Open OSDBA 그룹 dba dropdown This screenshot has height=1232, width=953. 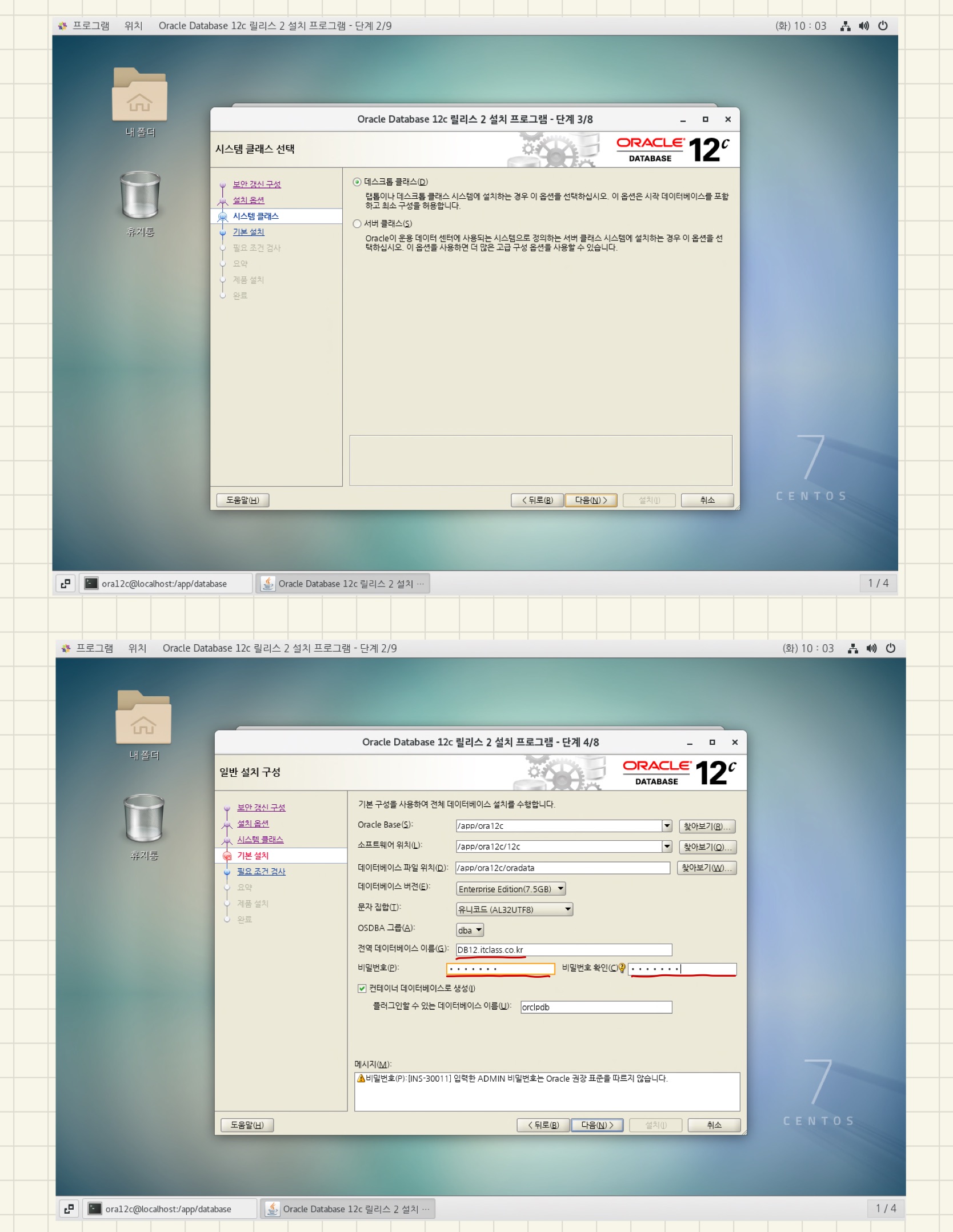470,930
